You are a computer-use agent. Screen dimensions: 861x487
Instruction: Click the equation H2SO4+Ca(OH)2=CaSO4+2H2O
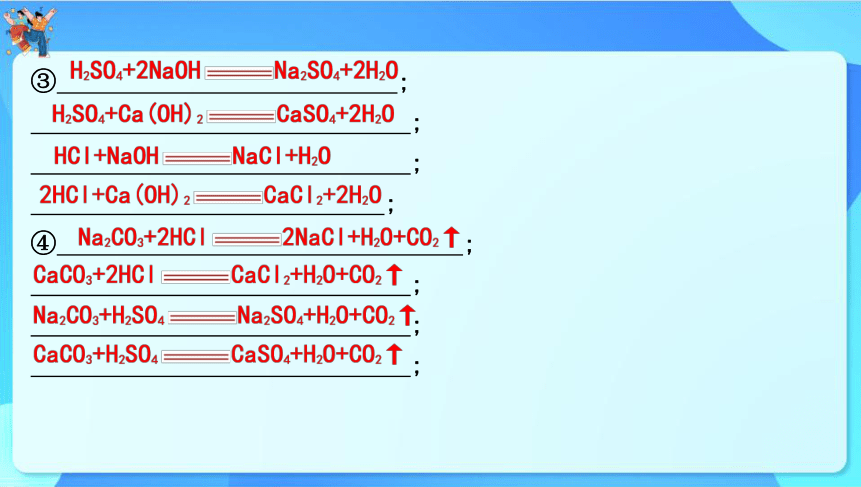[223, 115]
